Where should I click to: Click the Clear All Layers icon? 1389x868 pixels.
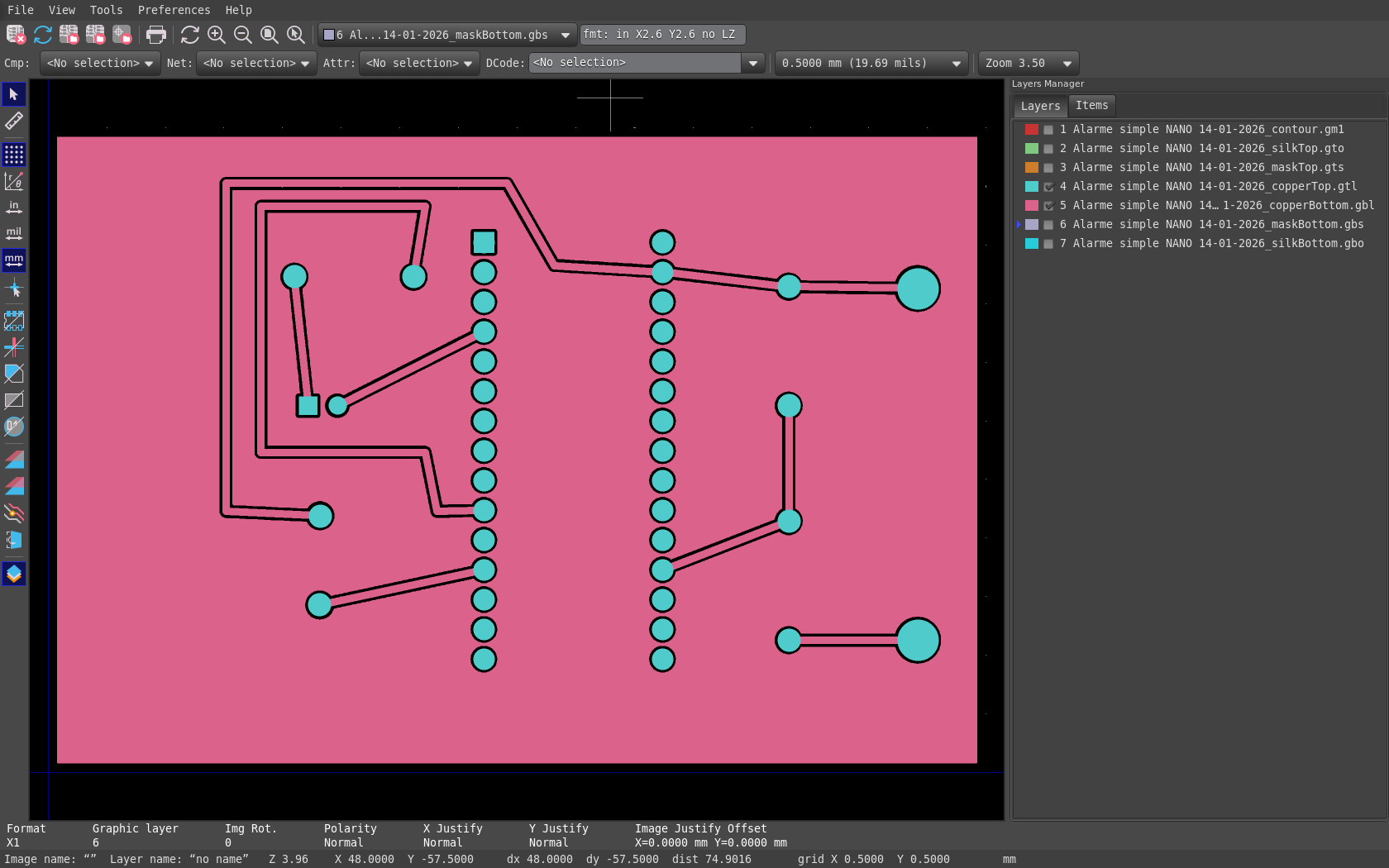pos(16,35)
